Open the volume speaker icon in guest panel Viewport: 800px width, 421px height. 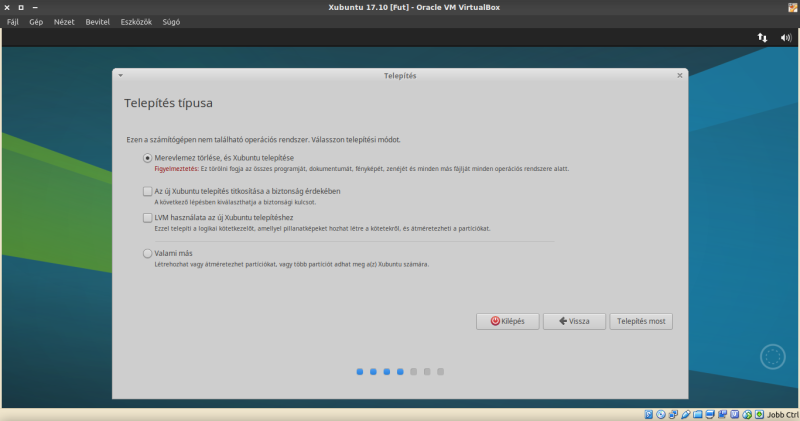pyautogui.click(x=786, y=37)
